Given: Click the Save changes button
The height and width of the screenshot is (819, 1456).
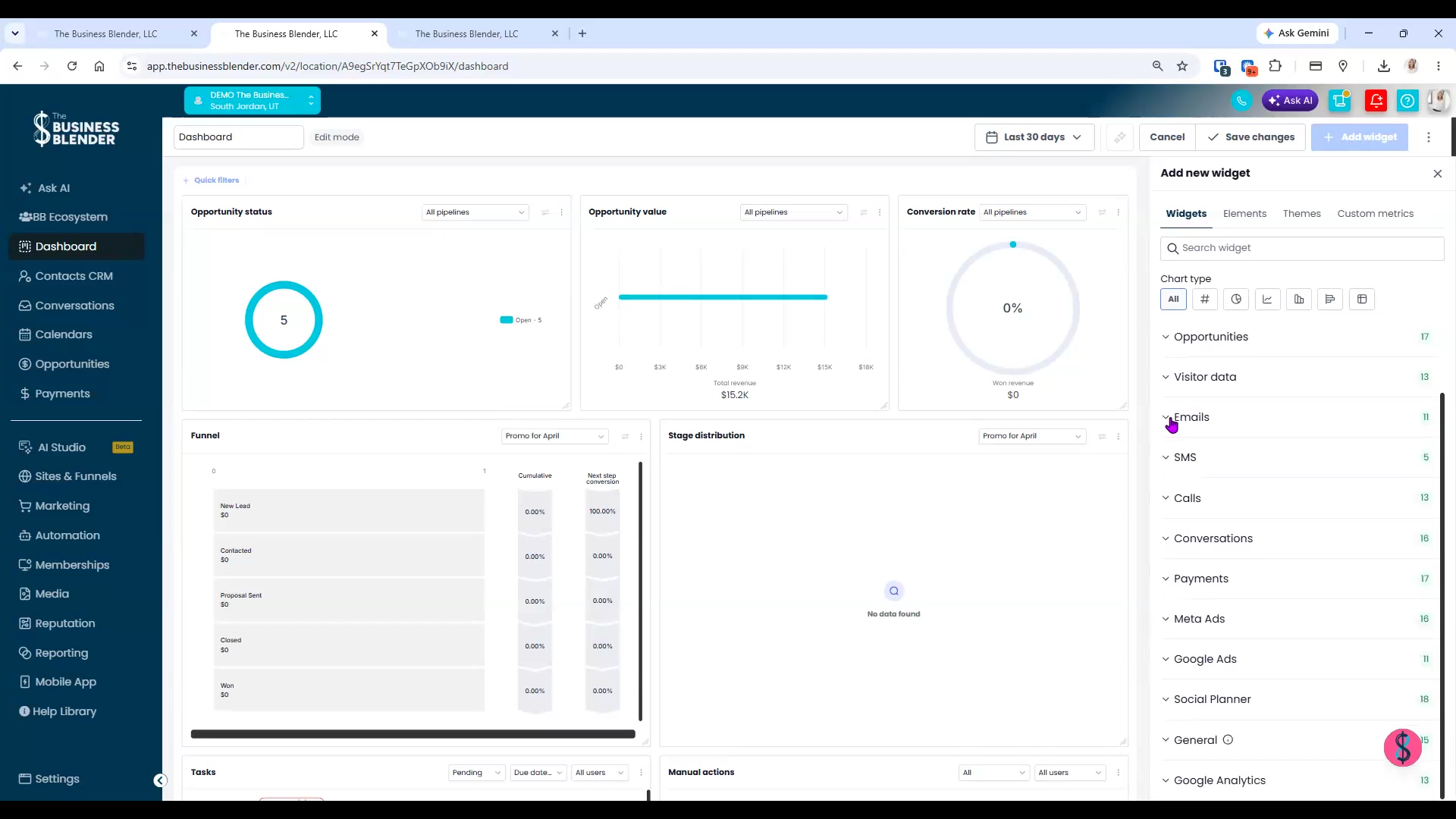Looking at the screenshot, I should point(1251,137).
